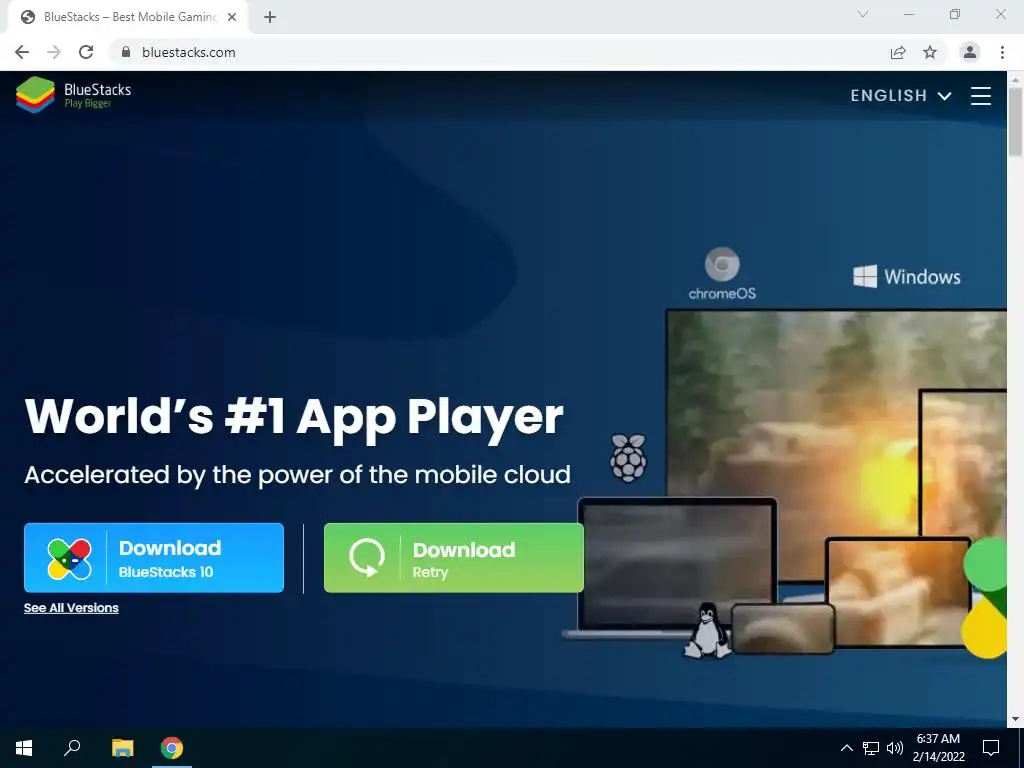Go back with the browser back arrow
The image size is (1024, 768).
[22, 52]
